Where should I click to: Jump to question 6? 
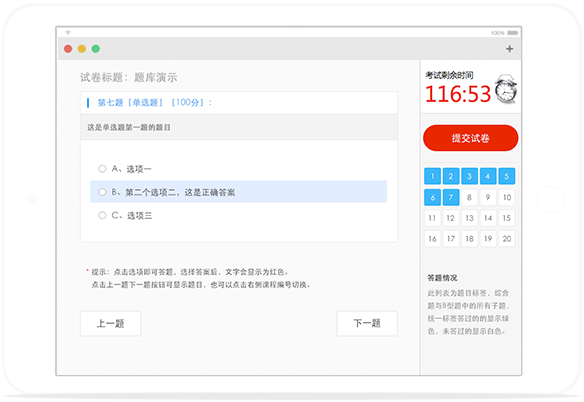(x=432, y=197)
